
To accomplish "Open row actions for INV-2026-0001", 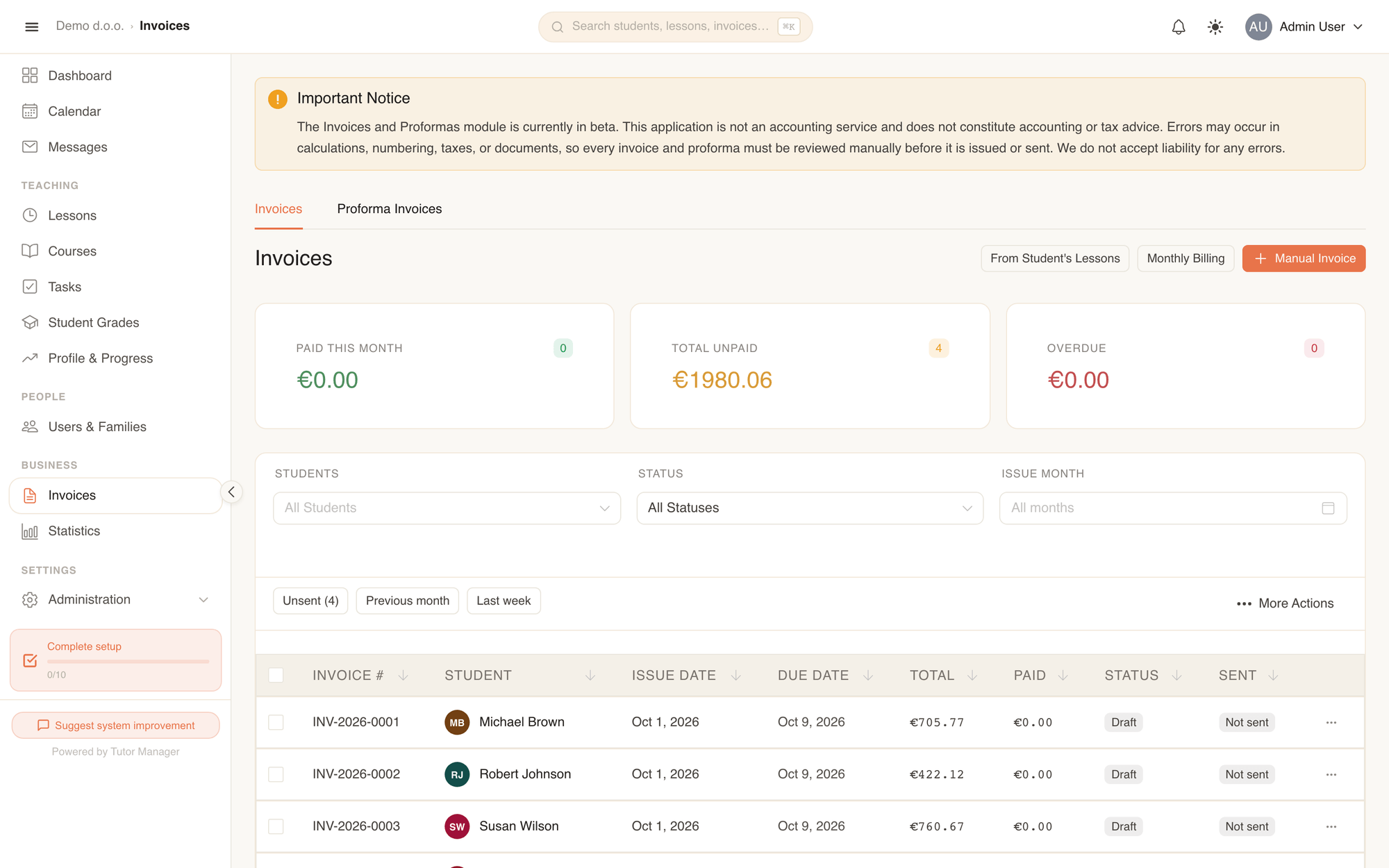I will (1331, 722).
